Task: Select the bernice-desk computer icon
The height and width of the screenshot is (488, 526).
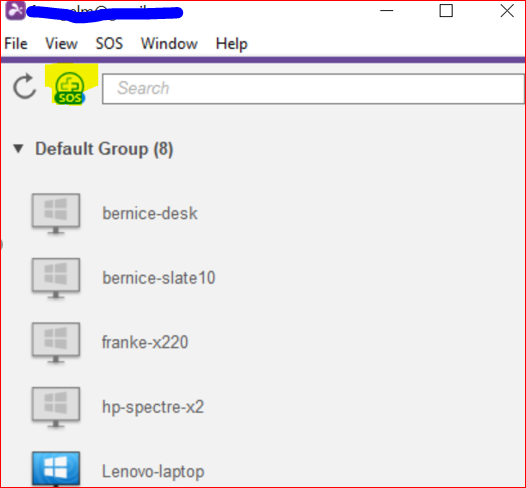Action: tap(56, 214)
